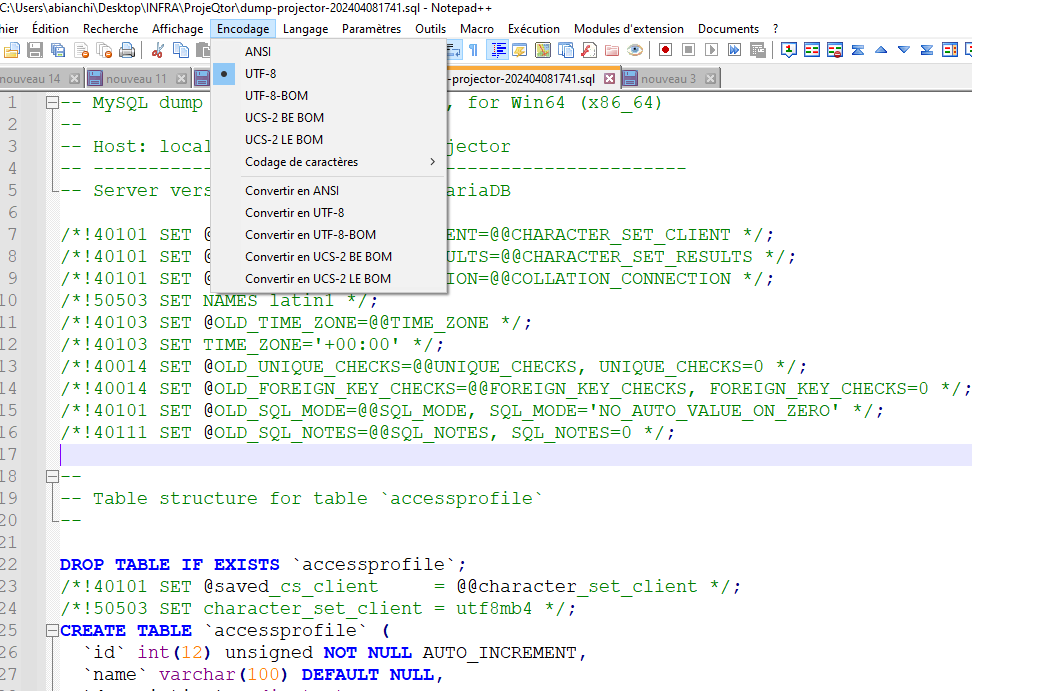Close the nouveau 3 tab

[708, 79]
